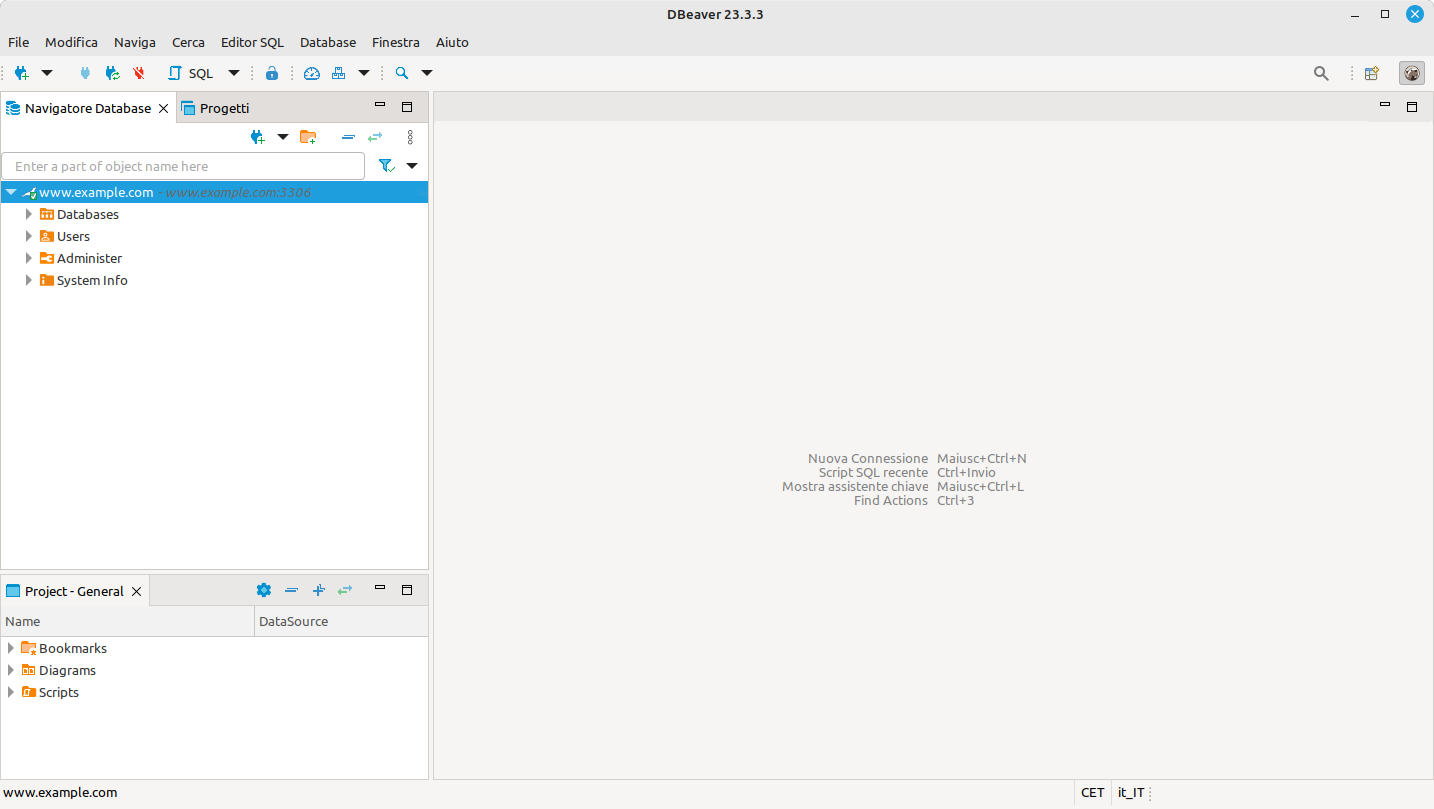Image resolution: width=1434 pixels, height=809 pixels.
Task: Expand the Administer tree node
Action: pos(29,258)
